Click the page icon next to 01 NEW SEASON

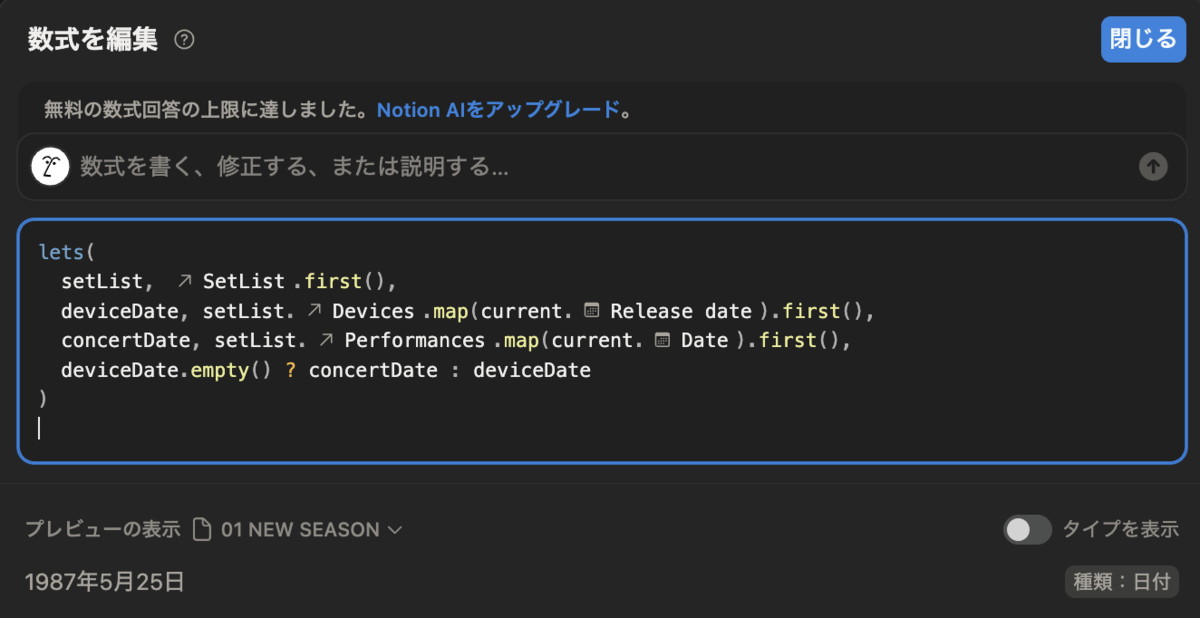(x=202, y=530)
